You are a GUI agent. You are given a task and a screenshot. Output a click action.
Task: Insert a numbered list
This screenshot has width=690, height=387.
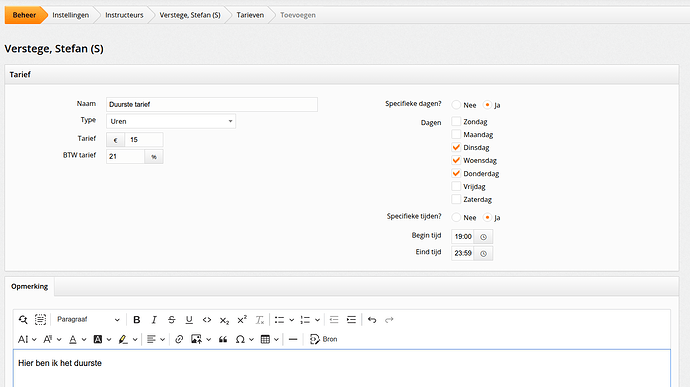click(x=305, y=320)
